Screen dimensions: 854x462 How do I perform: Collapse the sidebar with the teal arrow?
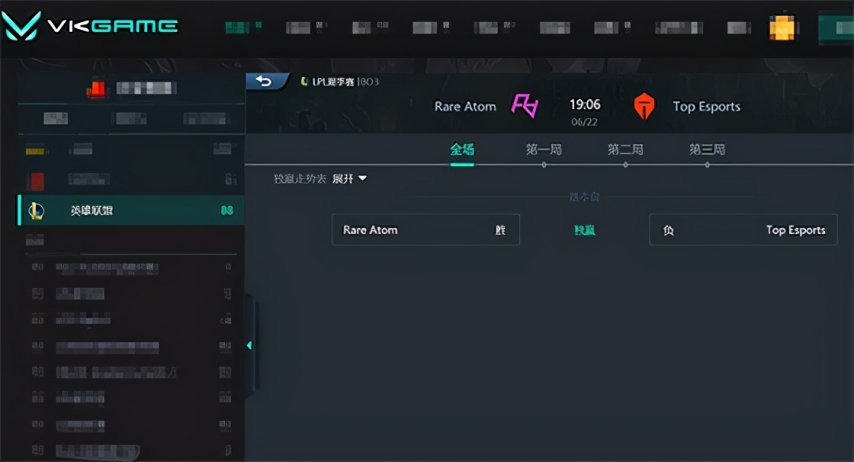249,345
